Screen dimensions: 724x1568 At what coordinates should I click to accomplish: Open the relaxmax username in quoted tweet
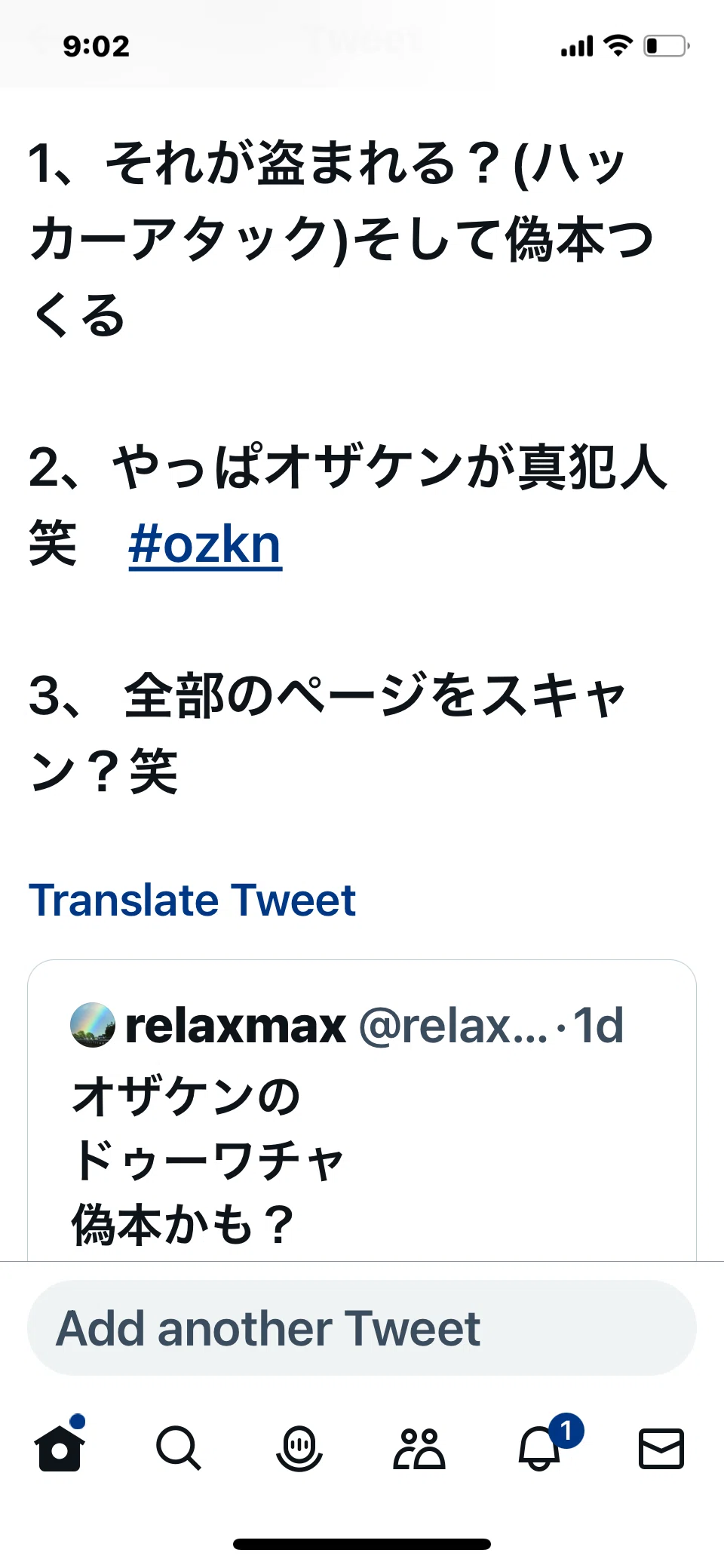[235, 1026]
